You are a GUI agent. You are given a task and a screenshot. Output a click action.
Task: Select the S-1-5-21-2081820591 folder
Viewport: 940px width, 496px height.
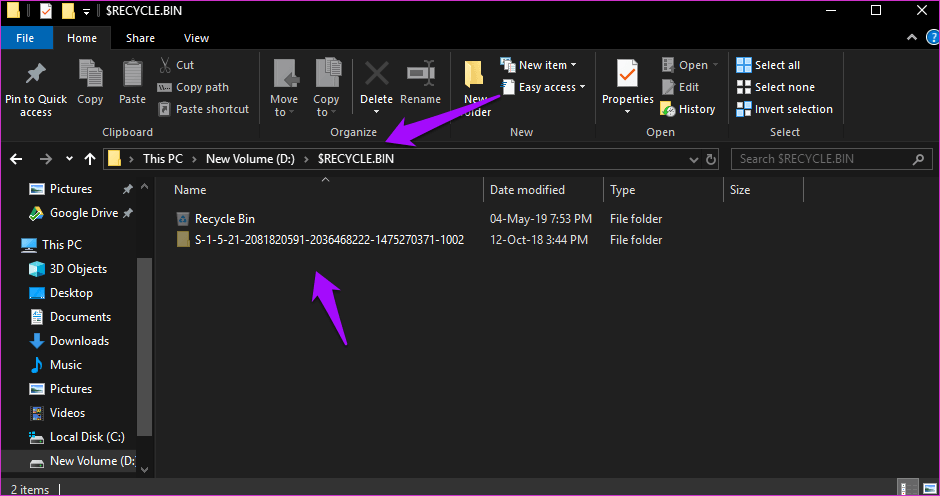(420, 240)
